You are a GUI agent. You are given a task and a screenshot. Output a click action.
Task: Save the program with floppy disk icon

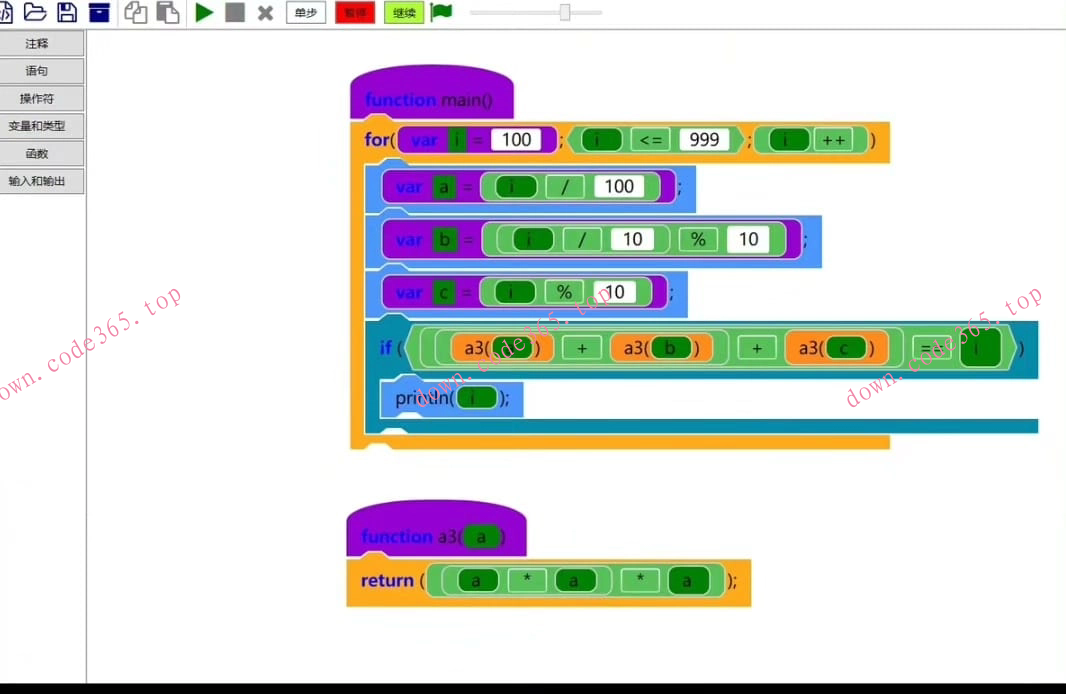coord(67,12)
